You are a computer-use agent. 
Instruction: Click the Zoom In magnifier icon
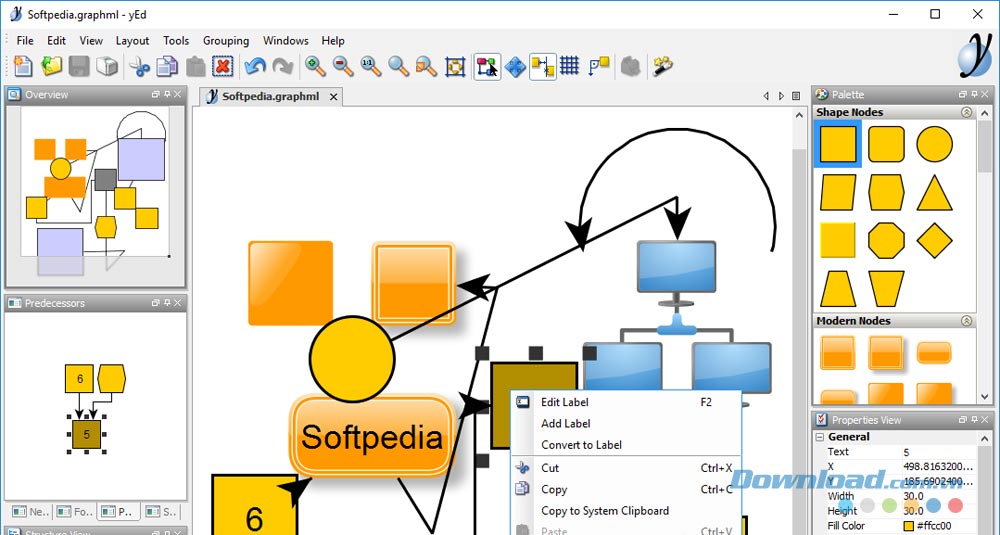point(315,67)
